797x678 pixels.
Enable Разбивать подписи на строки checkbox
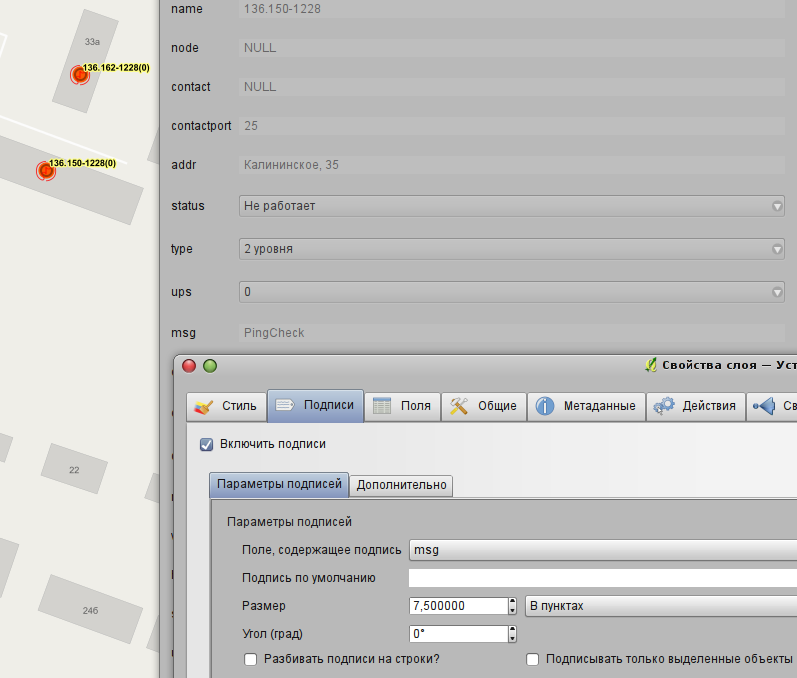[251, 660]
